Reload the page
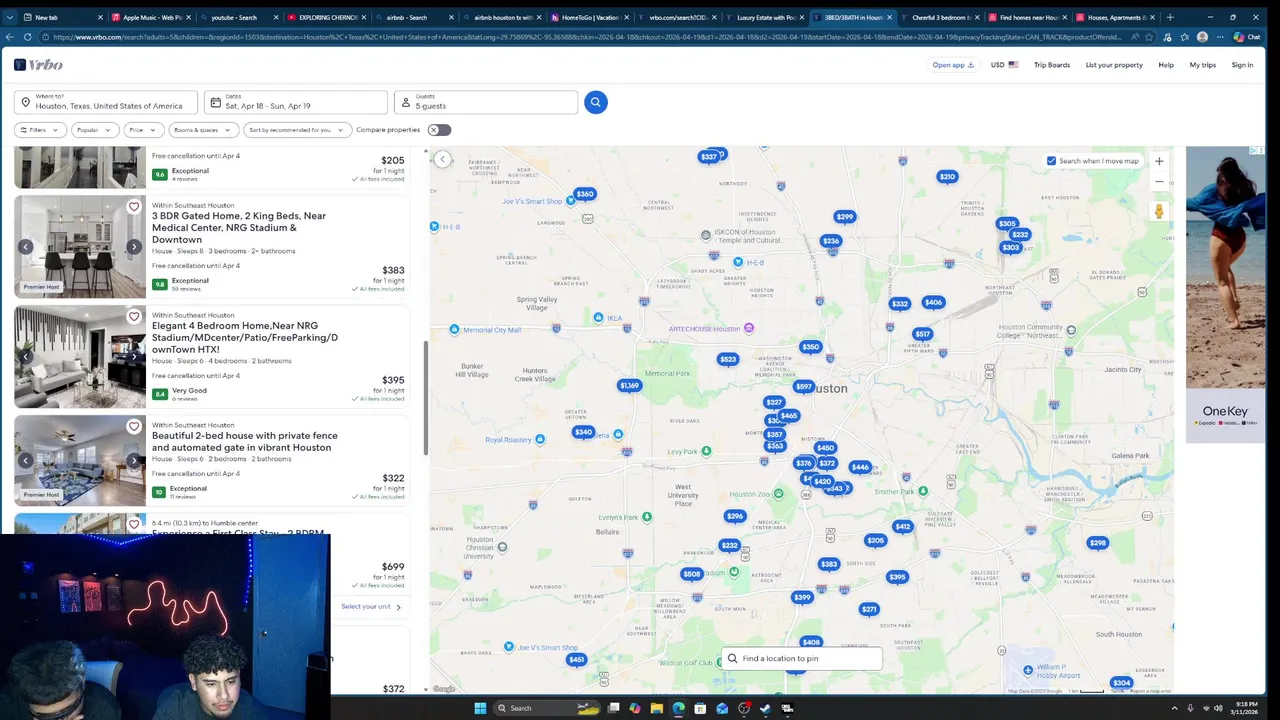 [x=28, y=37]
